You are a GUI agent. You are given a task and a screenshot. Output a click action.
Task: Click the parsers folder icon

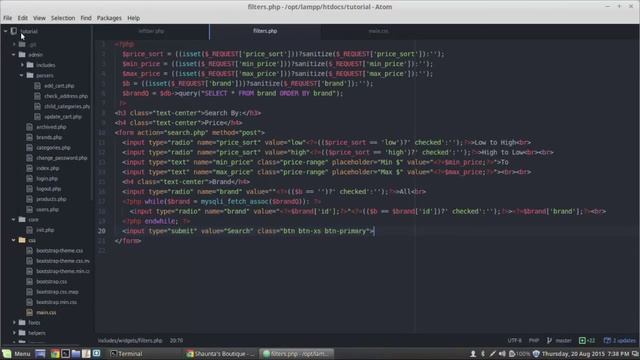[x=30, y=75]
